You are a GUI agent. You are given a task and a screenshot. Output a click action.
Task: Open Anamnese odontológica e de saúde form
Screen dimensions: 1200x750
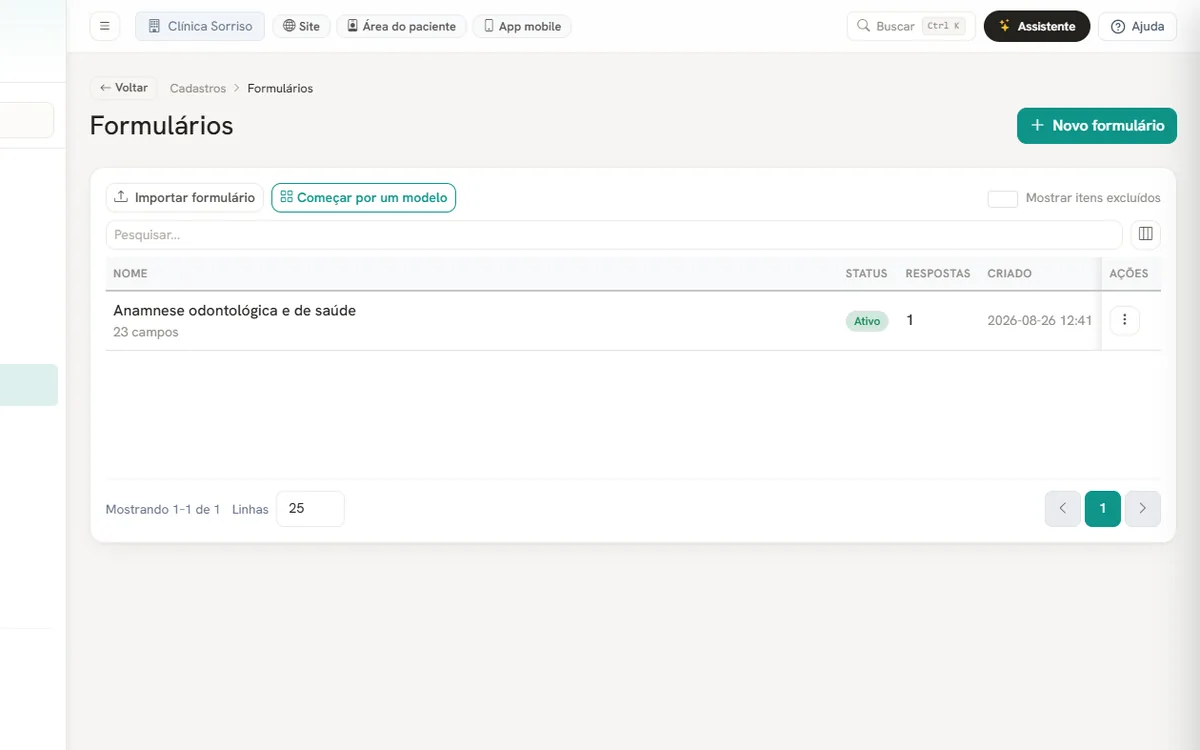(235, 311)
